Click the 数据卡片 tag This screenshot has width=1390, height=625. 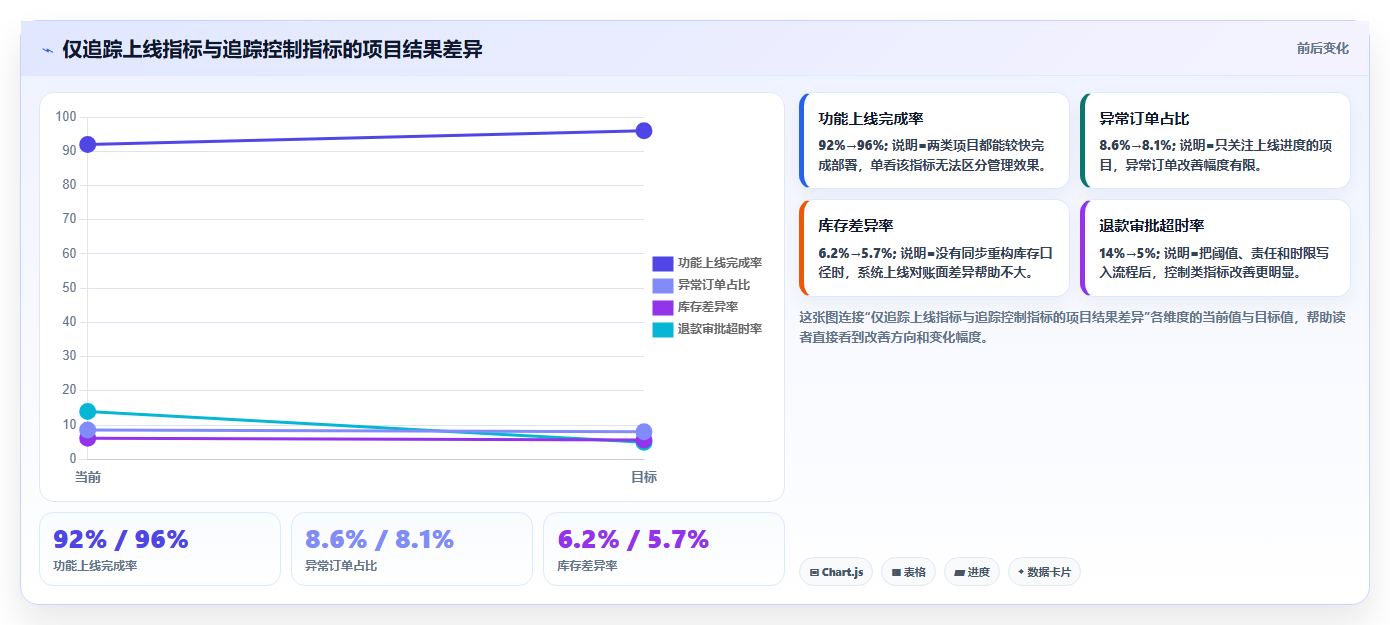(x=1044, y=572)
